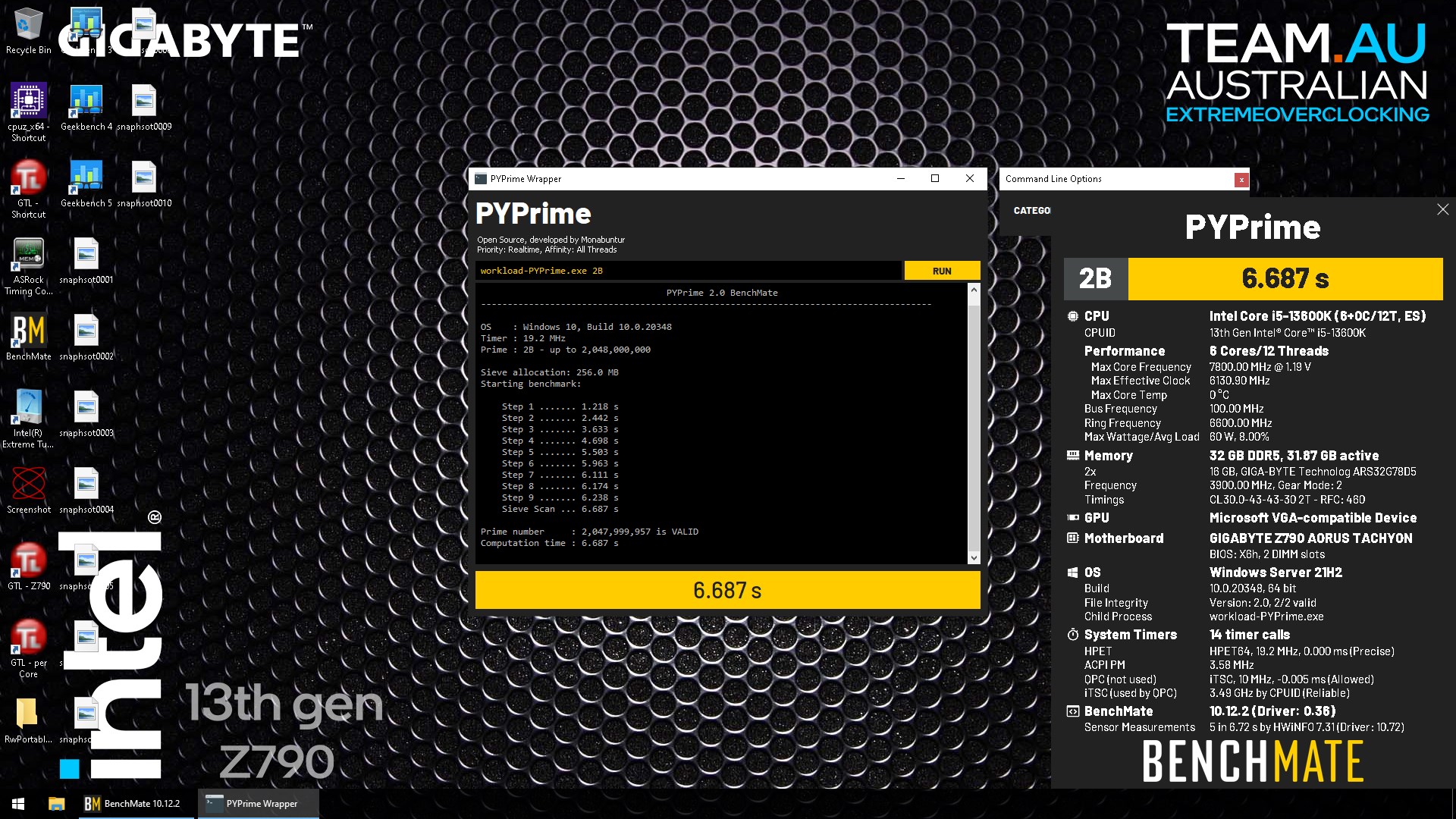Close the PYPrime Wrapper window
The height and width of the screenshot is (819, 1456).
coord(969,179)
